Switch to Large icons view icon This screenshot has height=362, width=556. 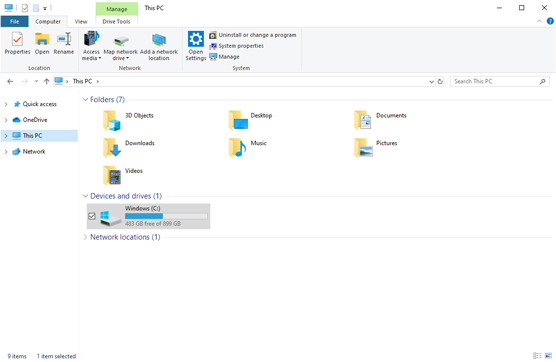click(549, 356)
